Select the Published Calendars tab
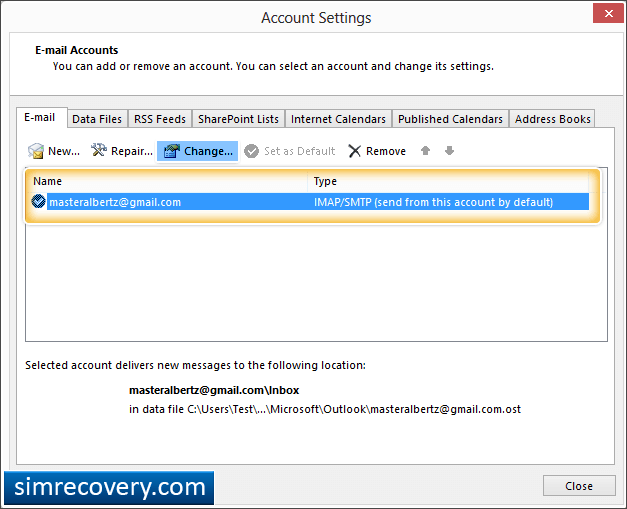 [x=450, y=119]
